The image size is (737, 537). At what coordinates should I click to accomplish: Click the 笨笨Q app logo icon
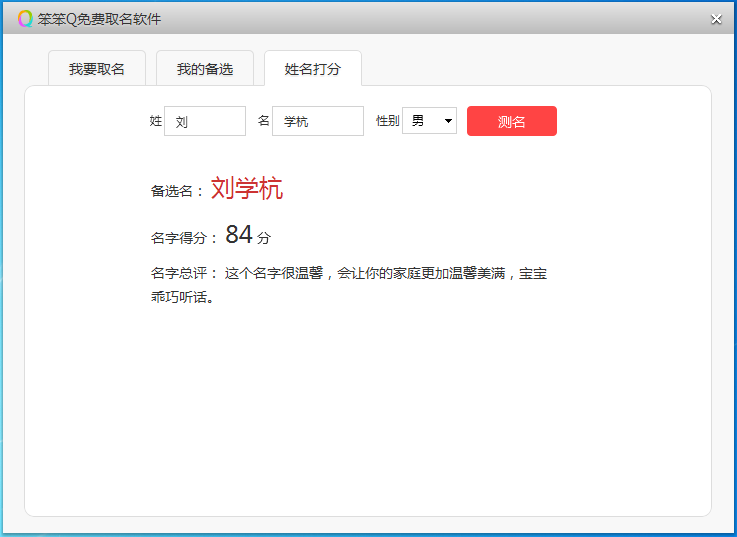(x=25, y=19)
